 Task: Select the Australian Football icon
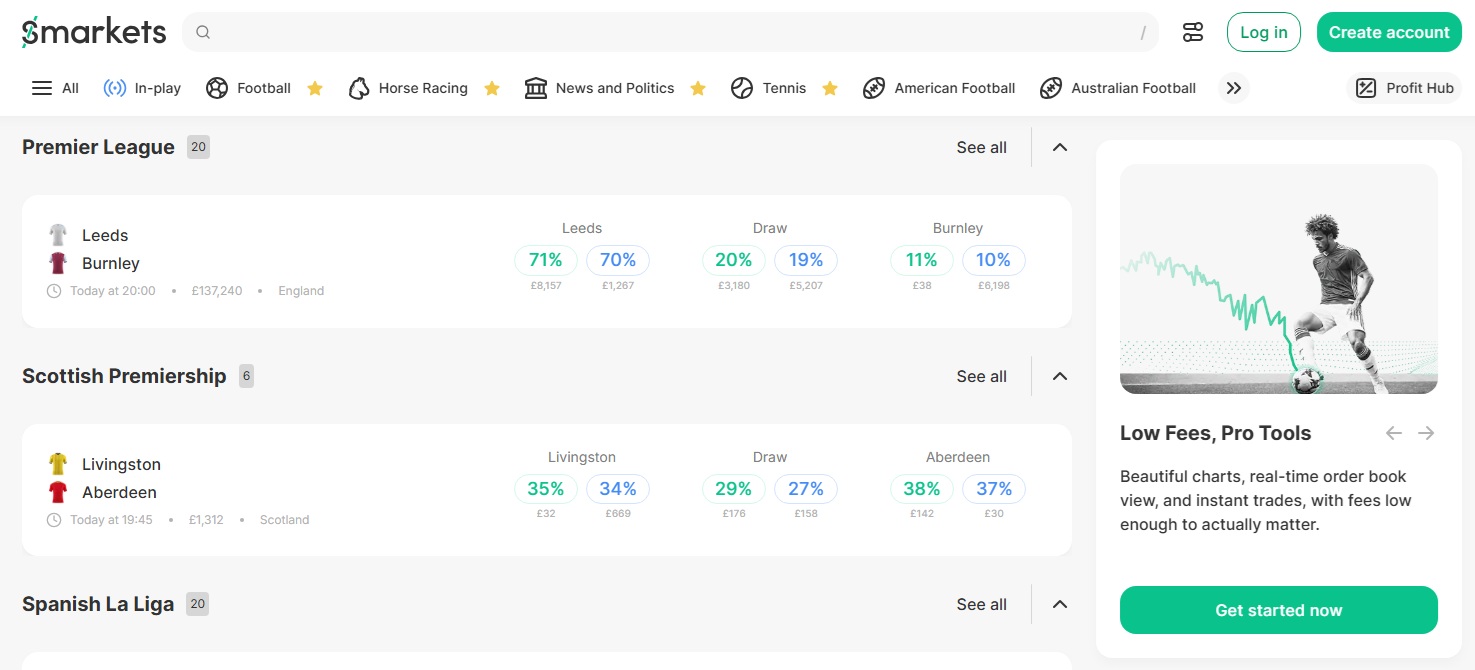(x=1051, y=88)
